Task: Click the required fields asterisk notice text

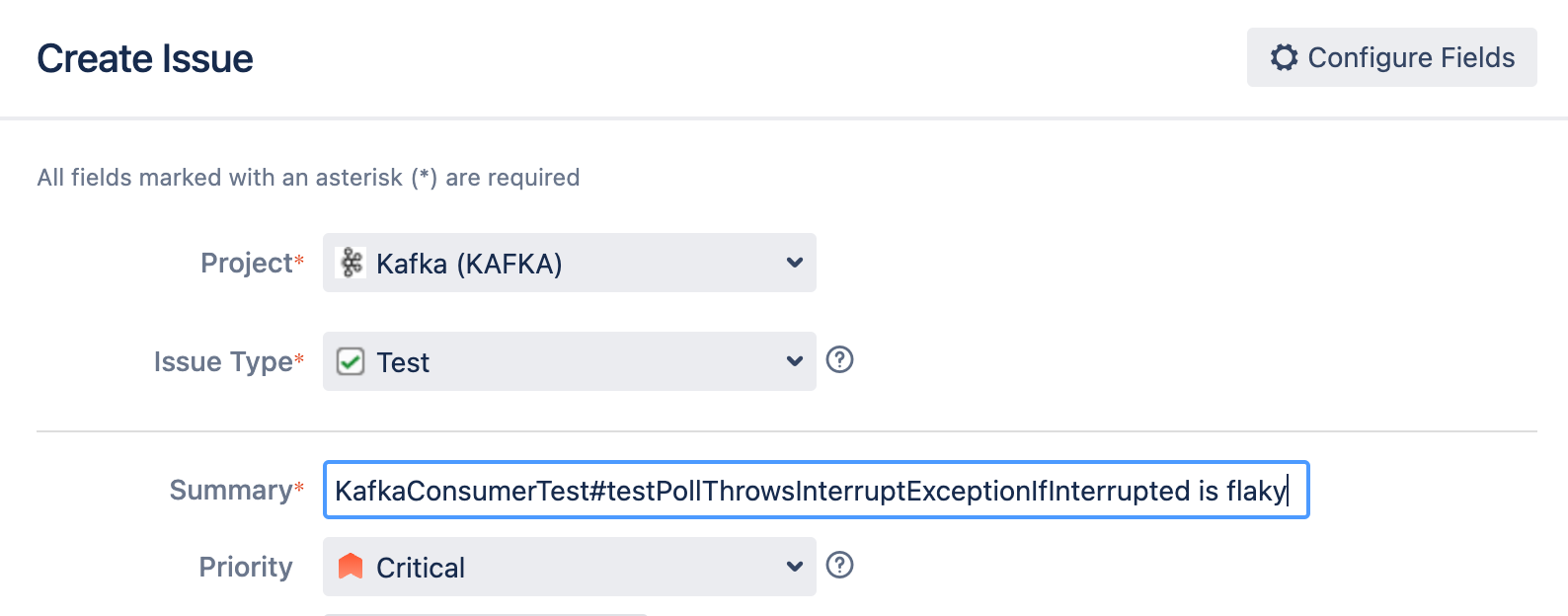Action: [308, 178]
